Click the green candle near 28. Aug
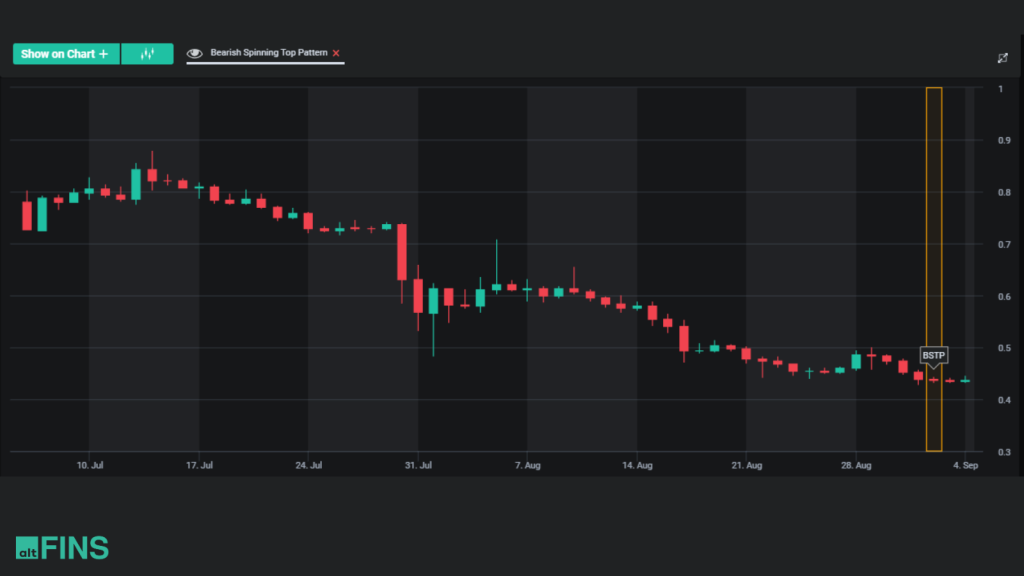 tap(857, 360)
